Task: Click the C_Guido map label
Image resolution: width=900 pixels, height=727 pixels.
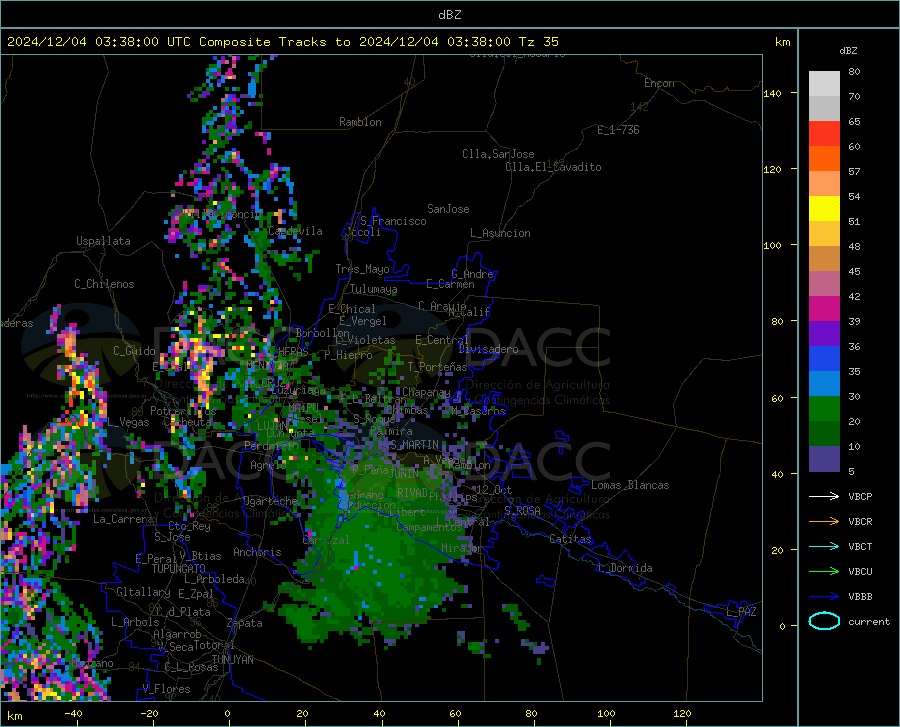Action: pyautogui.click(x=134, y=351)
